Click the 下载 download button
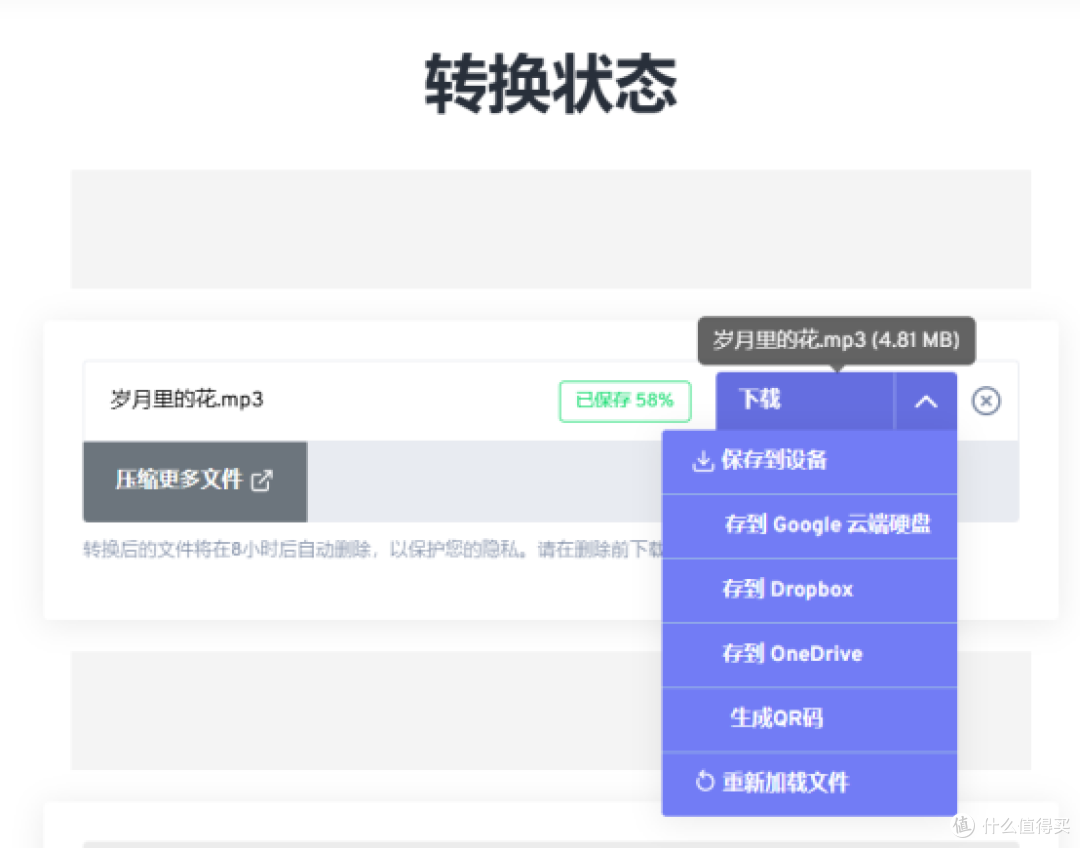1080x848 pixels. point(804,400)
